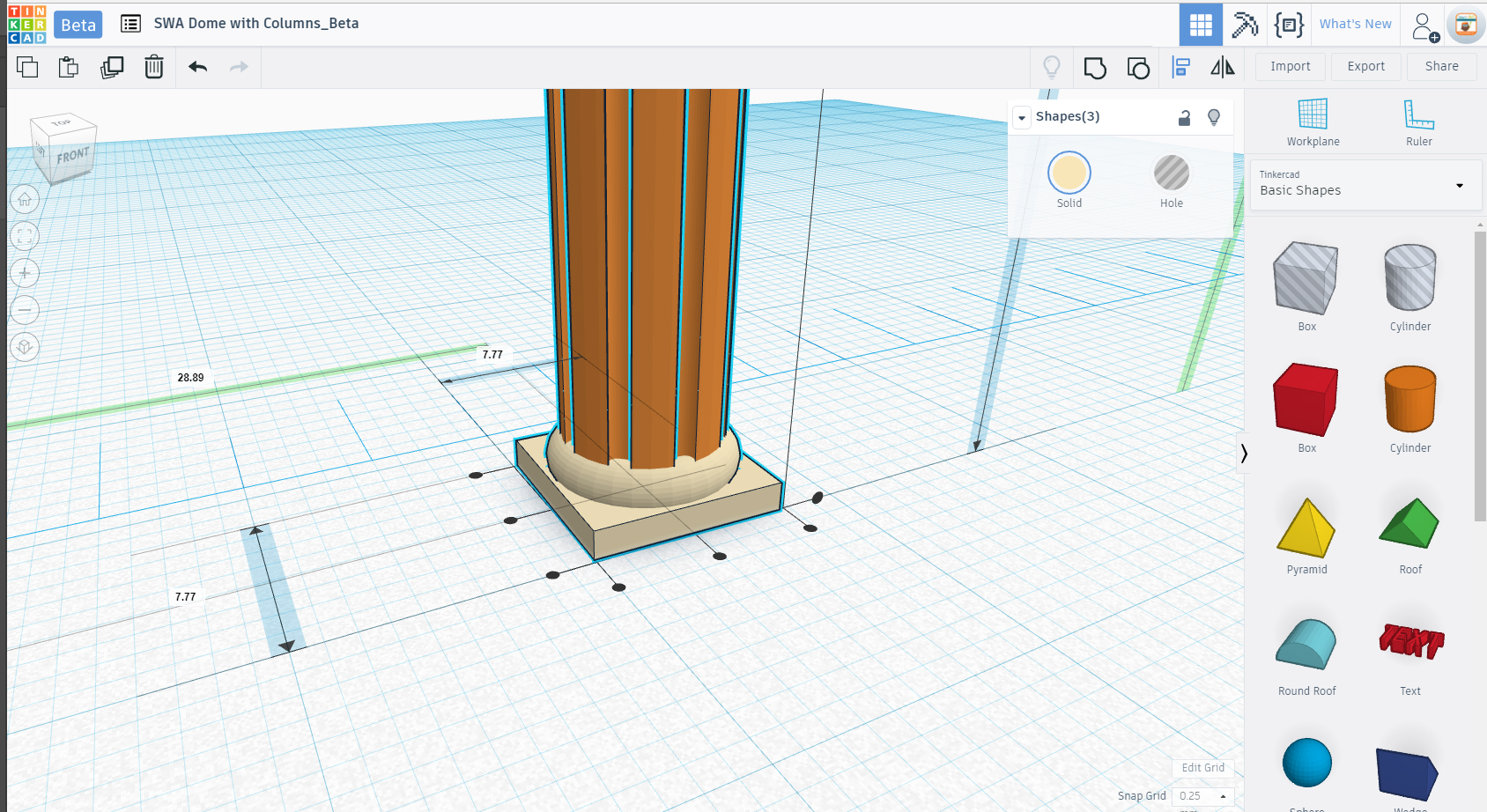This screenshot has height=812, width=1487.
Task: Open the What's New link
Action: [1356, 25]
